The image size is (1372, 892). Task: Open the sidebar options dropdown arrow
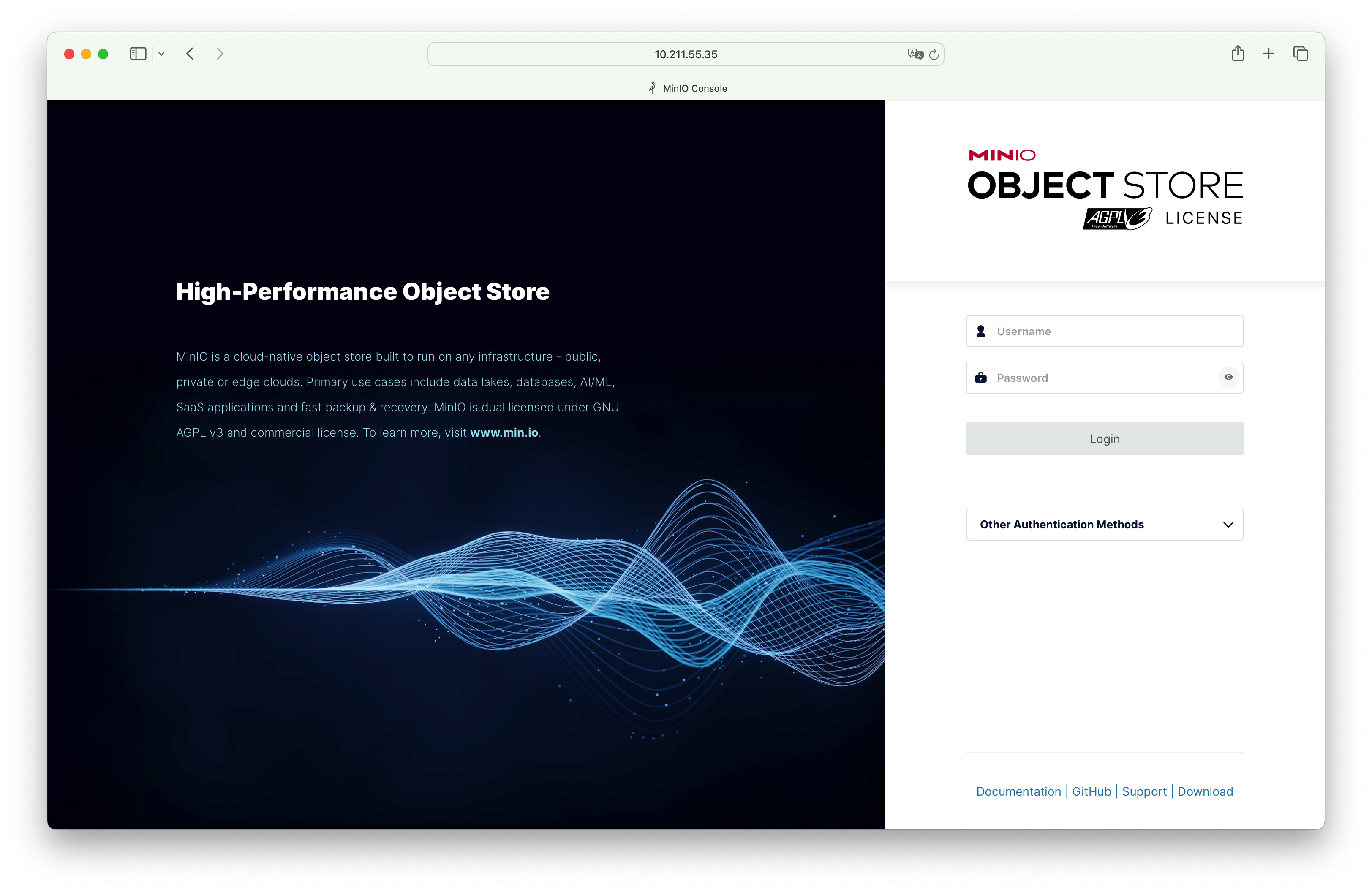click(x=161, y=54)
